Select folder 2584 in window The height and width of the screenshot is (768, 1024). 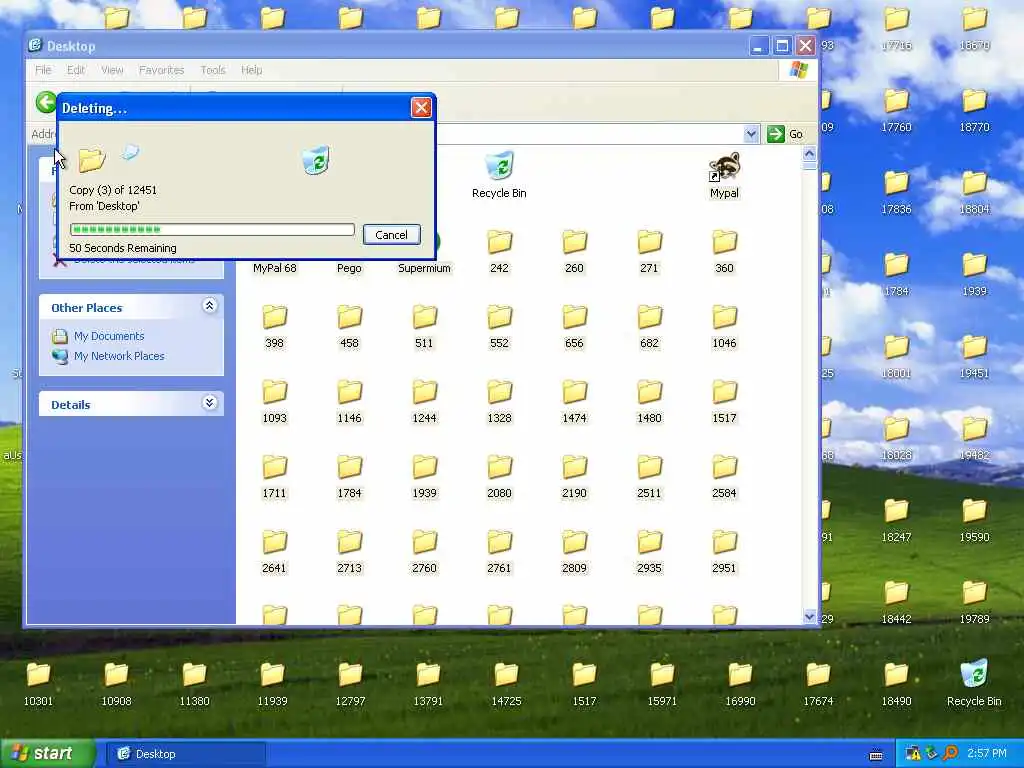[724, 477]
